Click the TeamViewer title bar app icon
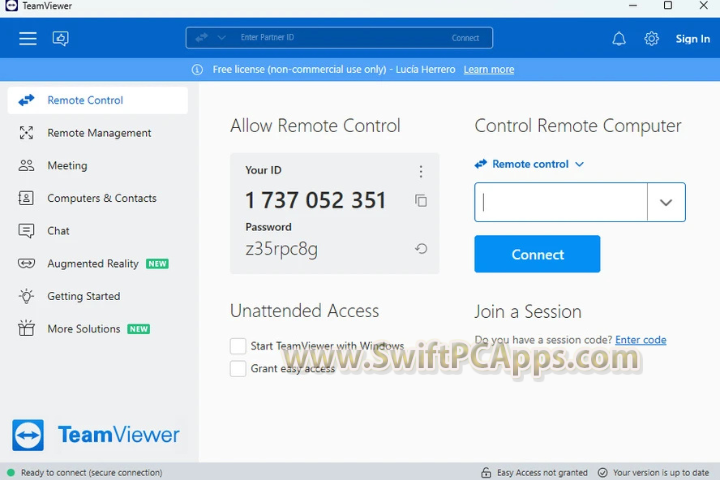 11,6
